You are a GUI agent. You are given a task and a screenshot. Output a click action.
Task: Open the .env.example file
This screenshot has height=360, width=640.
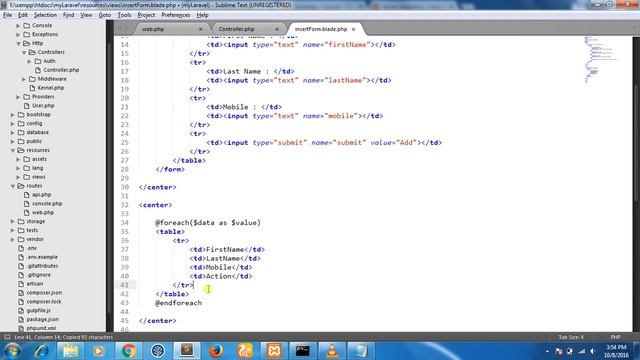tap(42, 257)
